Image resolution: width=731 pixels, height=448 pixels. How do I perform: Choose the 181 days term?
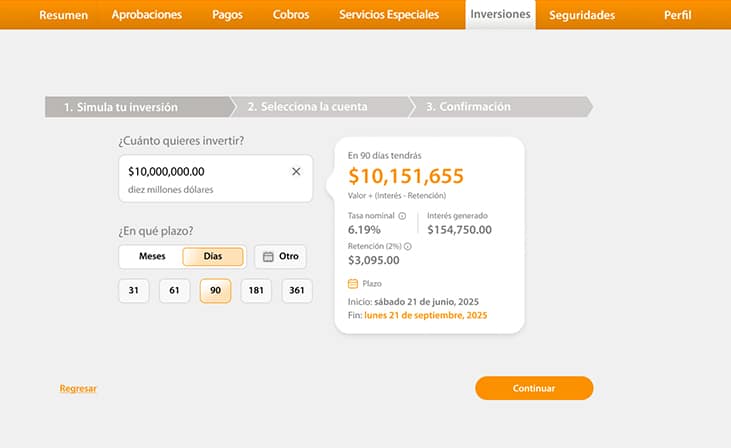point(255,291)
